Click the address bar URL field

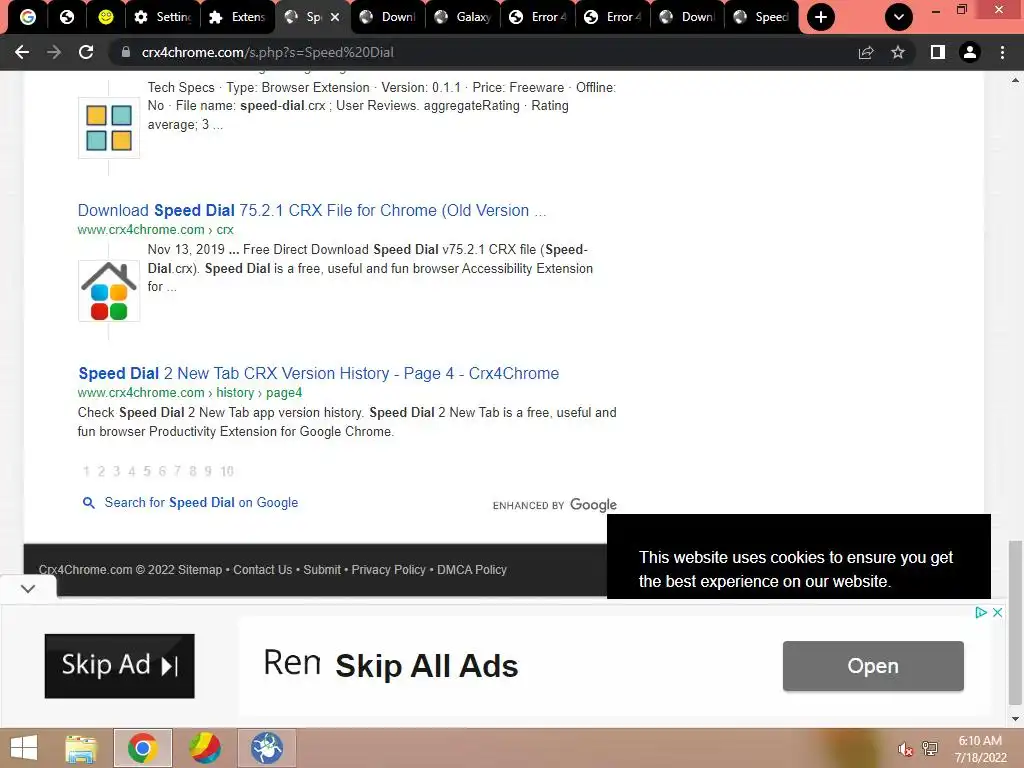485,52
